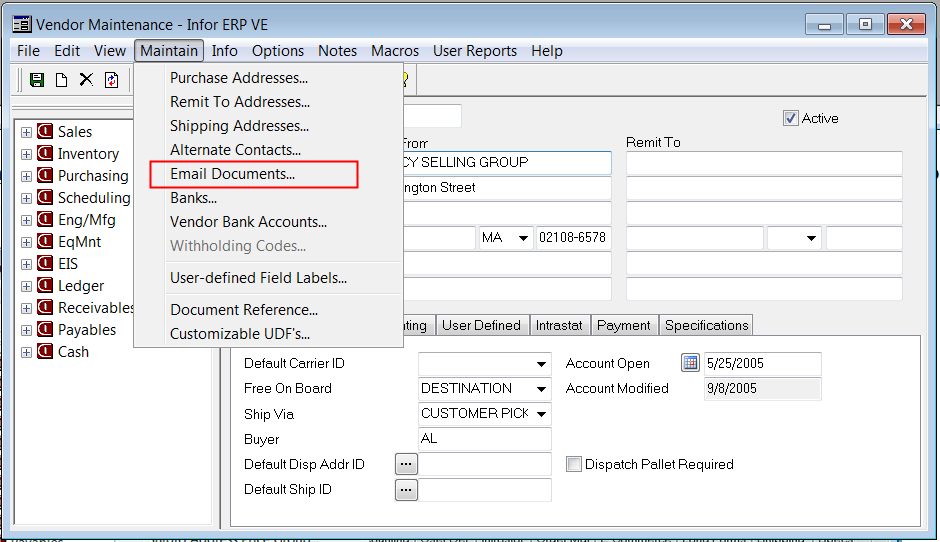Click browse button for Default Ship ID
The image size is (940, 542).
[x=405, y=490]
